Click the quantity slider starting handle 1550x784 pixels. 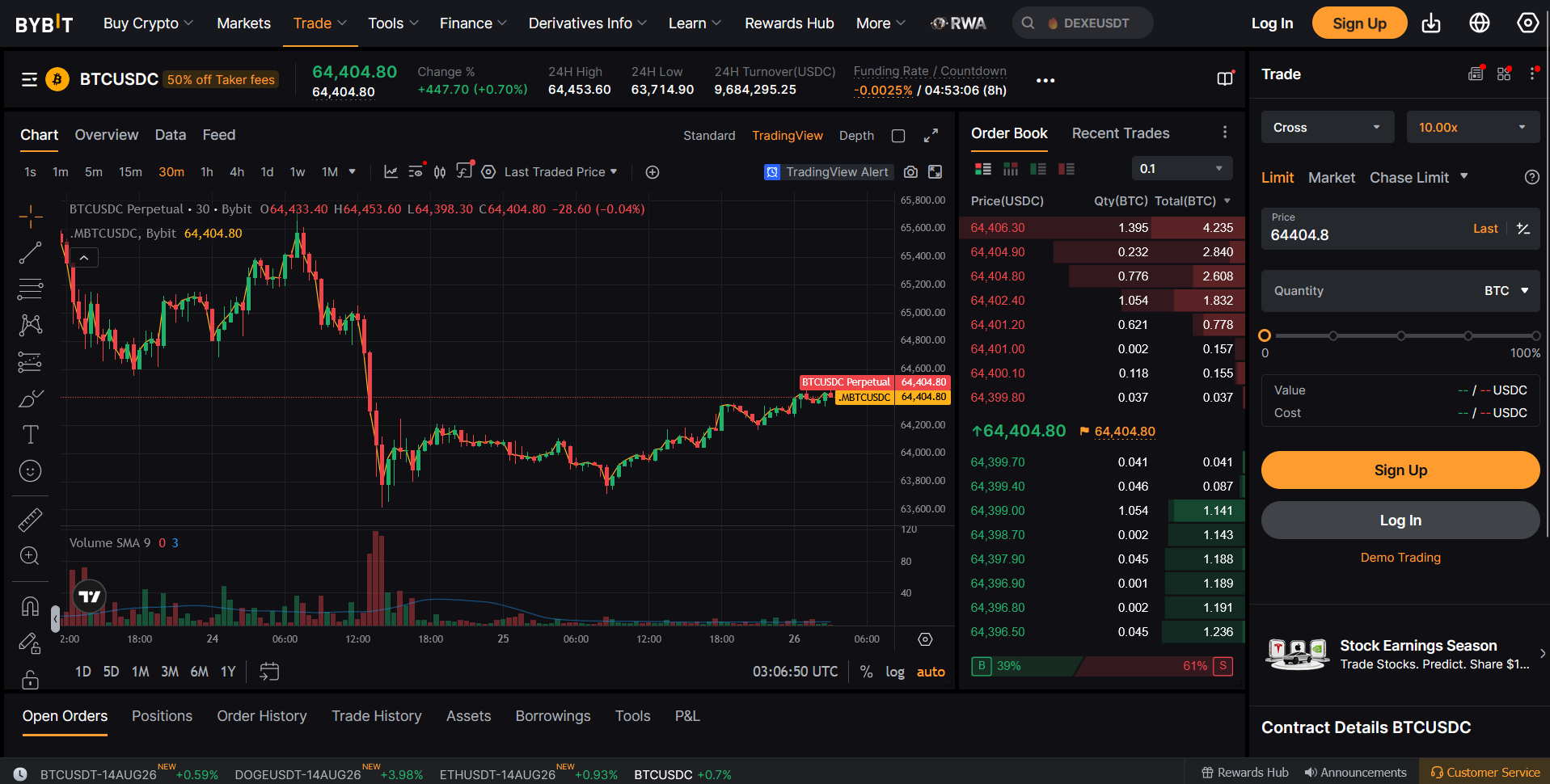tap(1265, 335)
